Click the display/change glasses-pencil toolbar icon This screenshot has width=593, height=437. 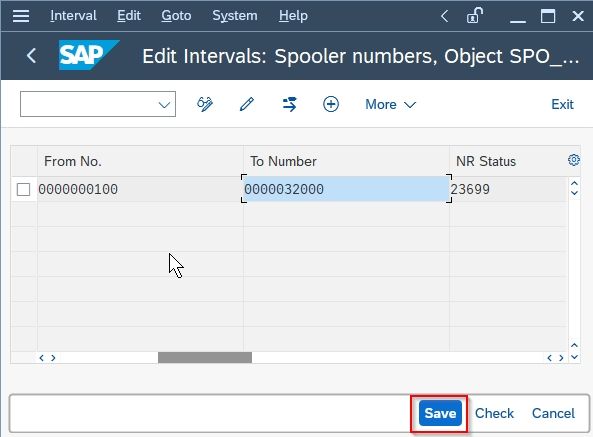click(205, 104)
